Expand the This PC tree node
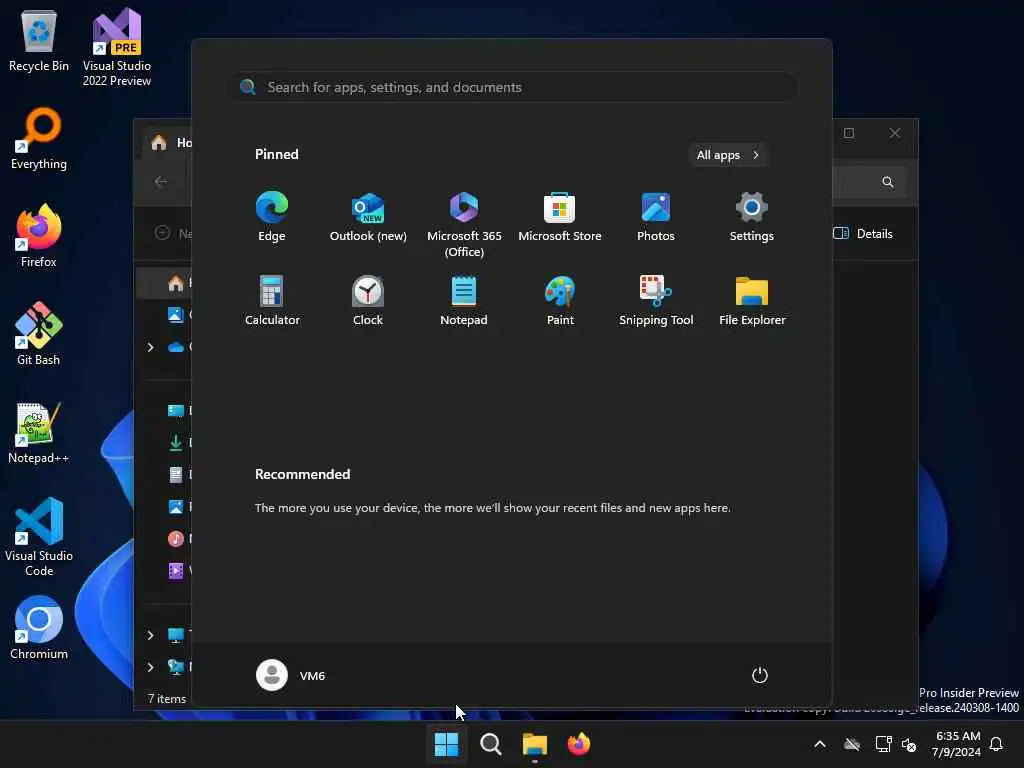The image size is (1024, 768). point(150,635)
